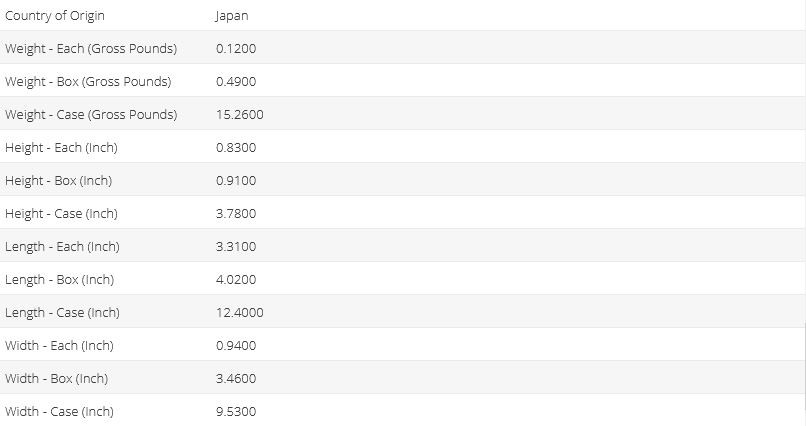Select the 15.2600 case weight value
This screenshot has height=426, width=806.
click(x=240, y=115)
